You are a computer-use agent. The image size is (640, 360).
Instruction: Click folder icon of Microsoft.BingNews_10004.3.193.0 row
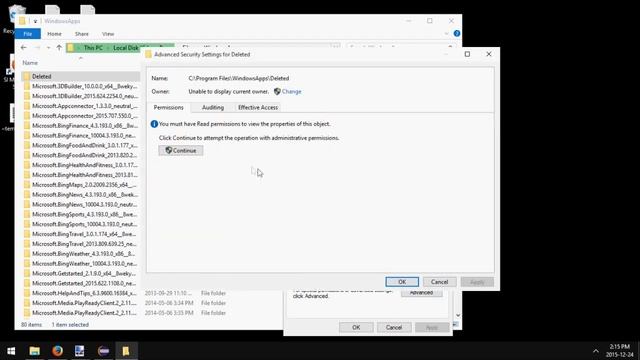pyautogui.click(x=27, y=204)
